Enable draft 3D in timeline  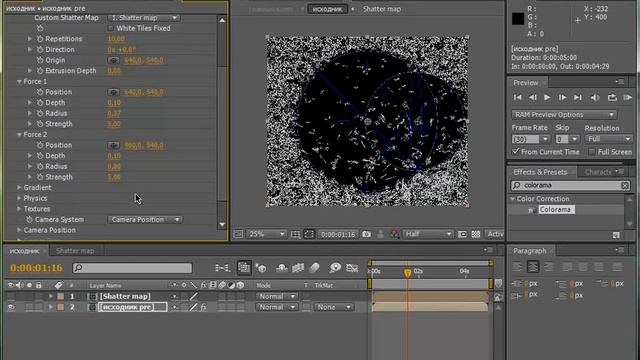261,268
